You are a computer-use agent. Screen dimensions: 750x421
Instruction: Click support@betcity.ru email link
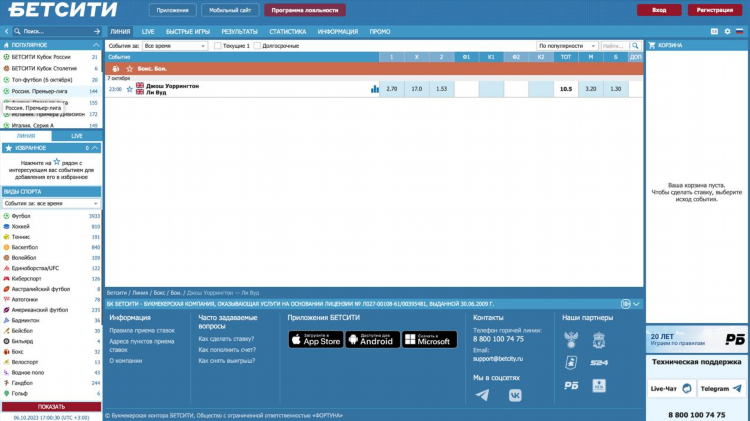pyautogui.click(x=498, y=359)
